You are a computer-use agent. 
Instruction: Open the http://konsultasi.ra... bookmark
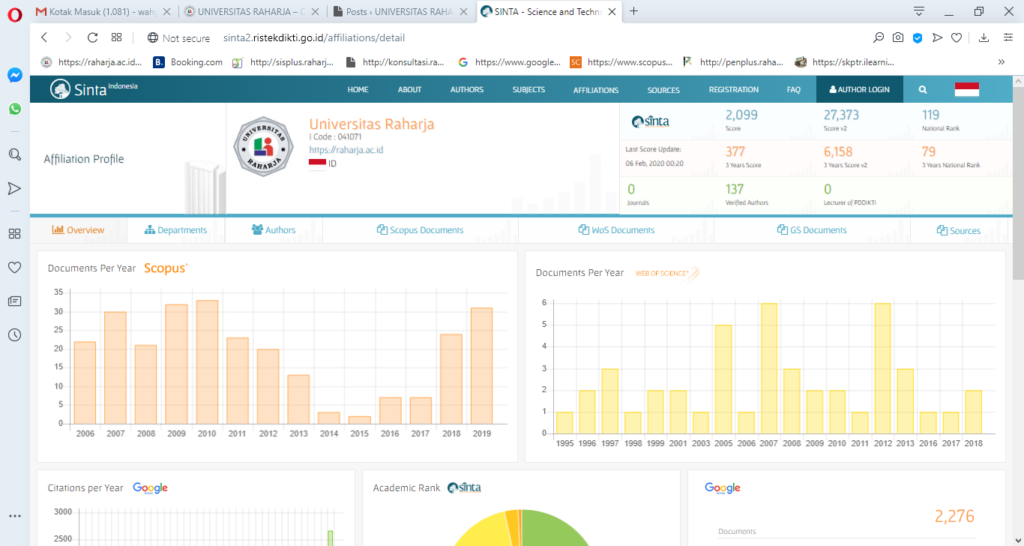pos(396,62)
